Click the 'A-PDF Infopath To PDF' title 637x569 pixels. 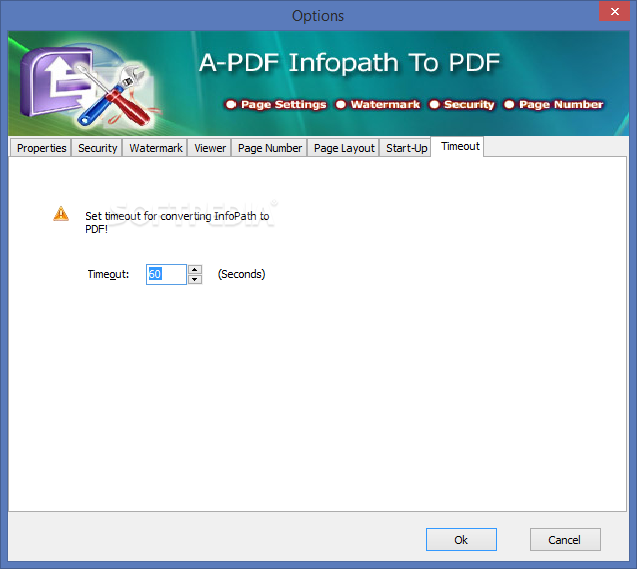pyautogui.click(x=349, y=63)
